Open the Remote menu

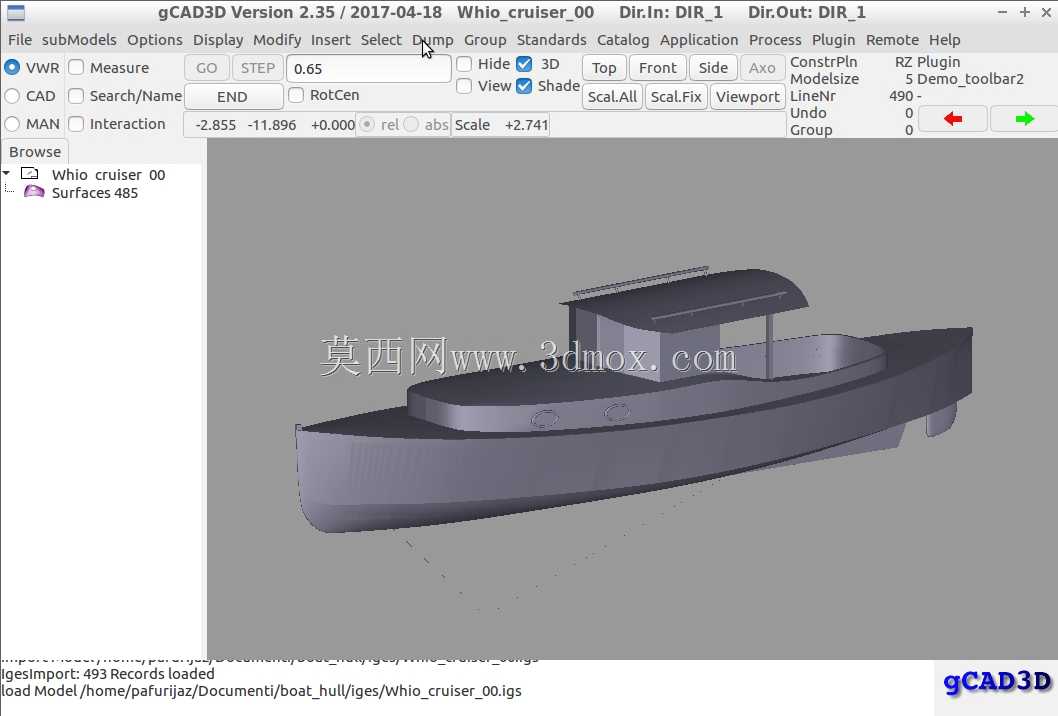pos(892,40)
